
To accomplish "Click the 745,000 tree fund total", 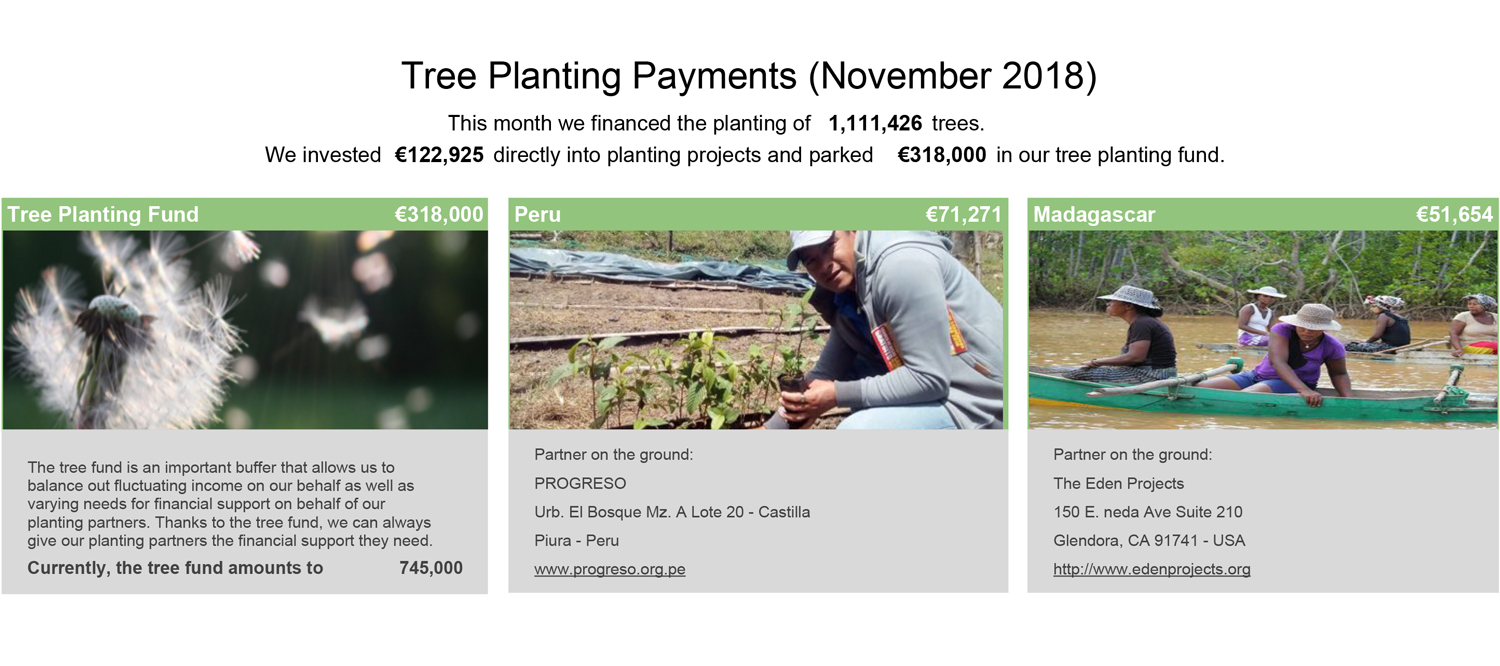I will 431,568.
